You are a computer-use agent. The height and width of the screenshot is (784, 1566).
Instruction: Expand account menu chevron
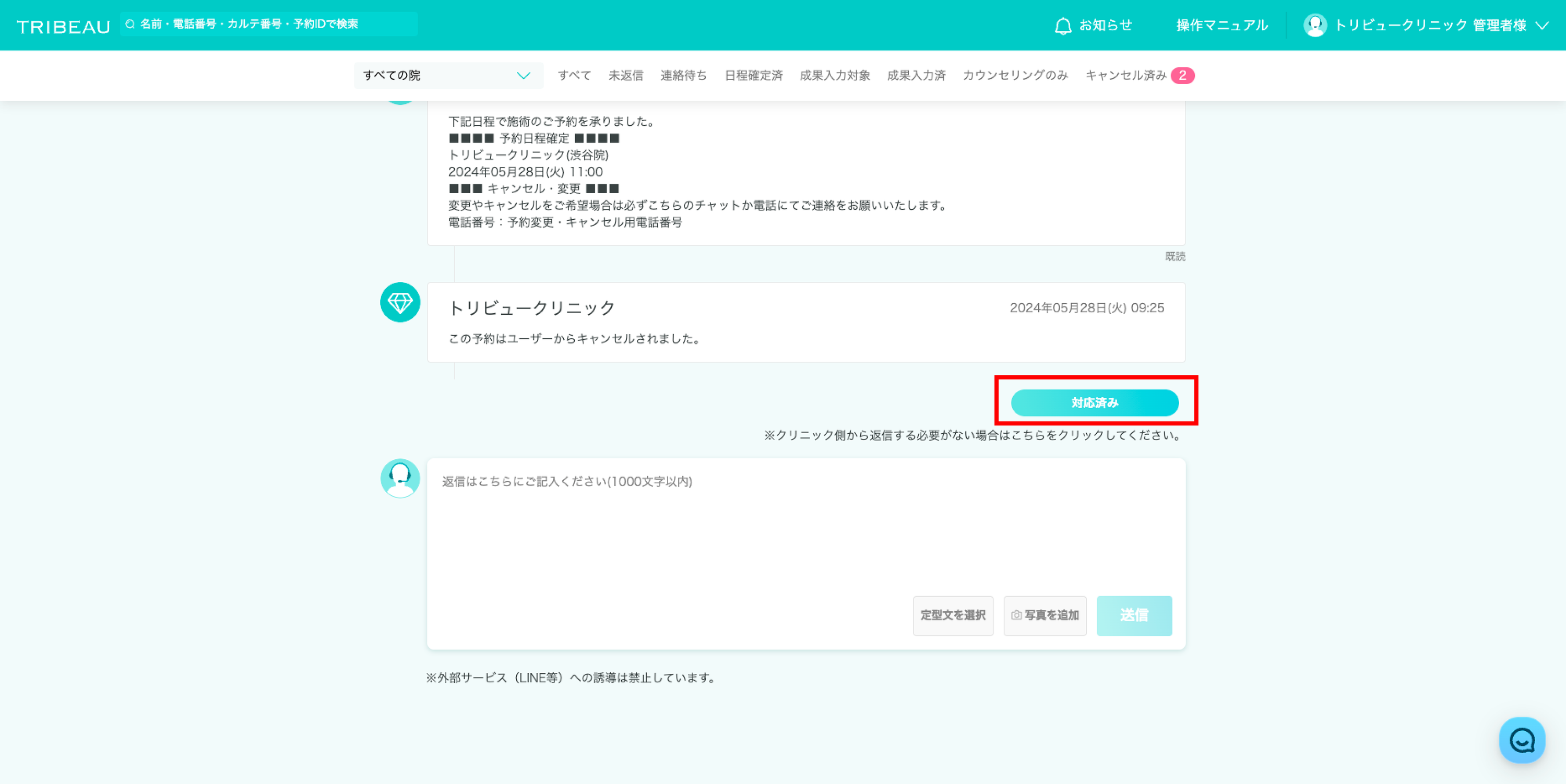(1541, 26)
